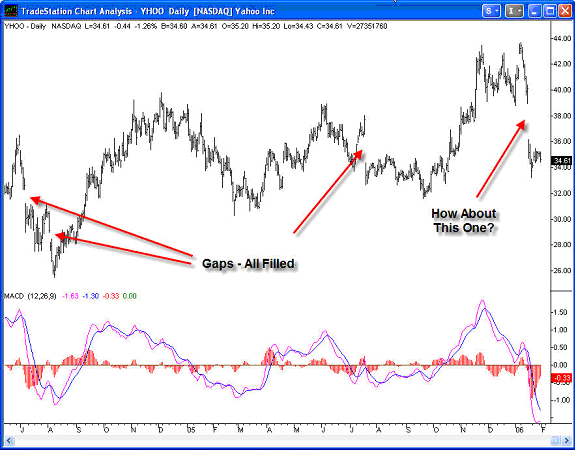Click the black 34.61 current price marker
The image size is (575, 450).
562,161
